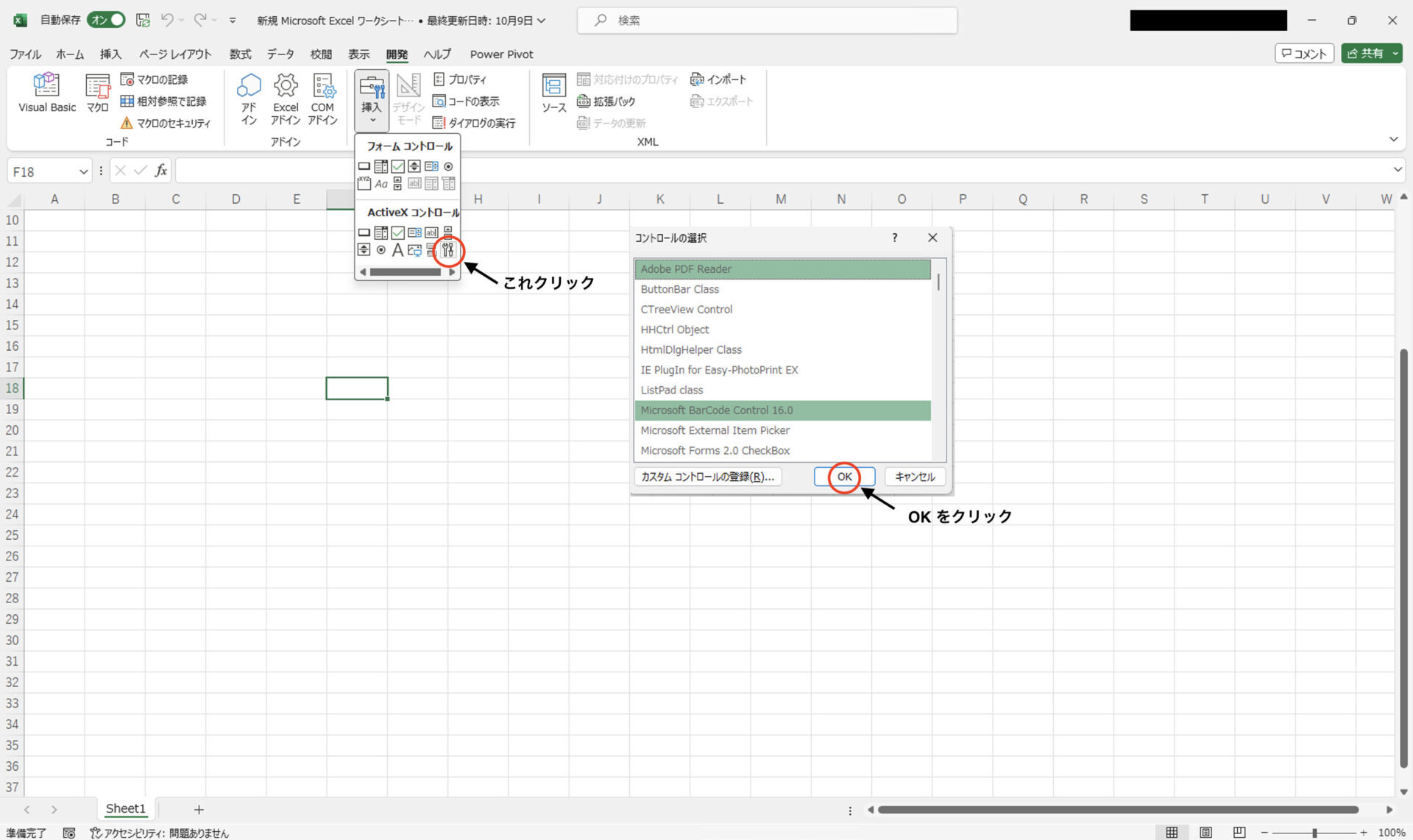Viewport: 1413px width, 840px height.
Task: Open COM アドイン dialog
Action: (322, 99)
